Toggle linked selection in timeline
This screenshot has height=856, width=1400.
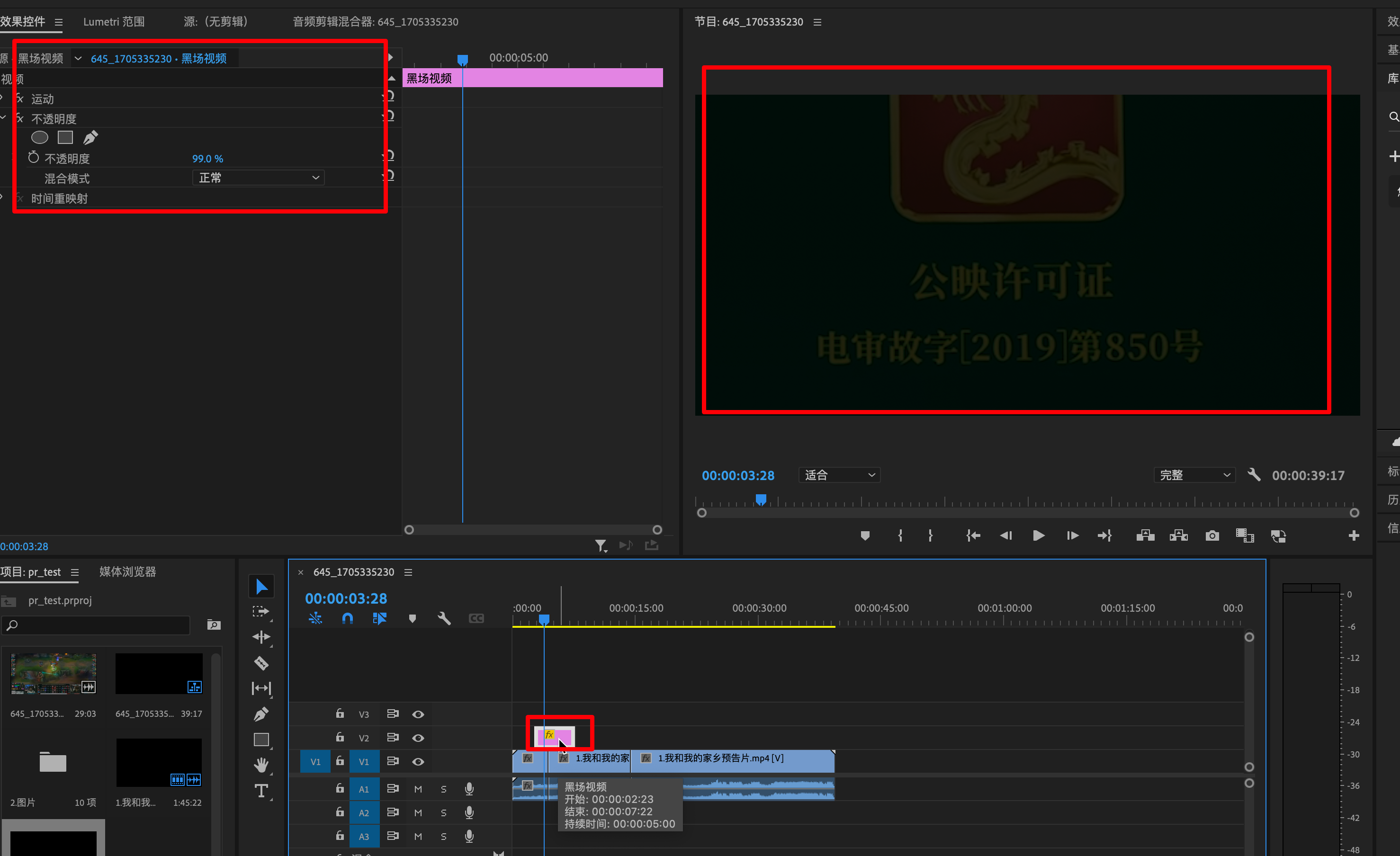pos(379,619)
